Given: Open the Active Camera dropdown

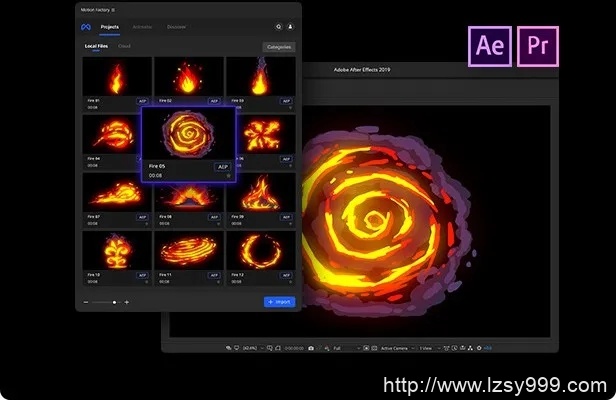Looking at the screenshot, I should tap(396, 347).
